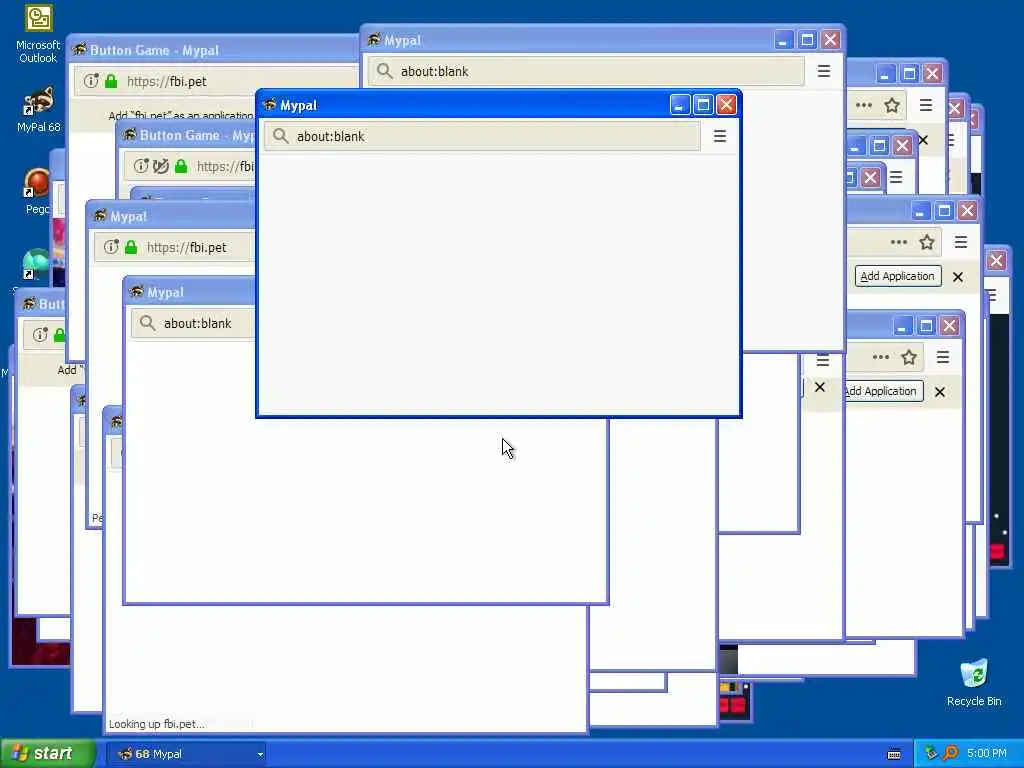Dismiss upper Add Application notification with X

[x=957, y=277]
